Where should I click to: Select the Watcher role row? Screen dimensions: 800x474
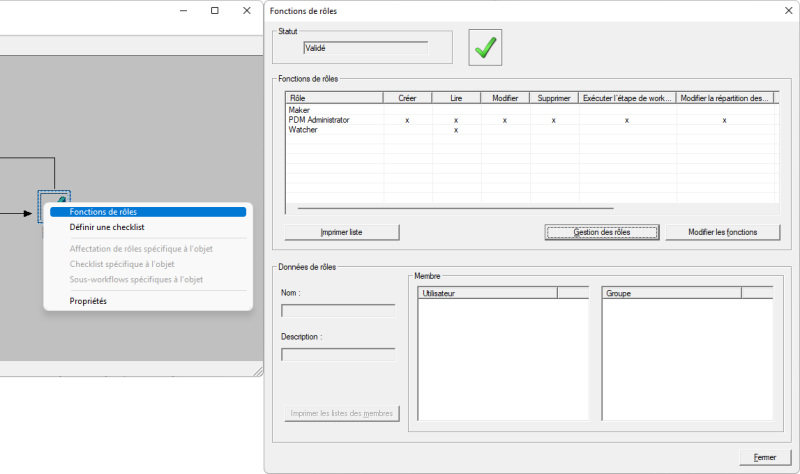pyautogui.click(x=531, y=130)
